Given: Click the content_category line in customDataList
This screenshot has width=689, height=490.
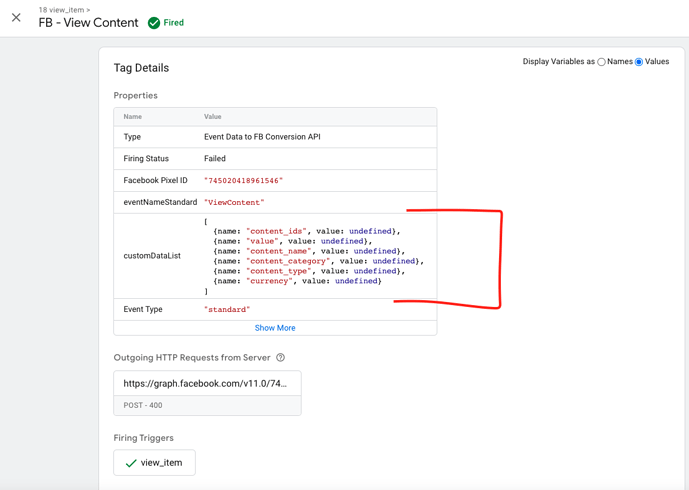Looking at the screenshot, I should tap(319, 261).
